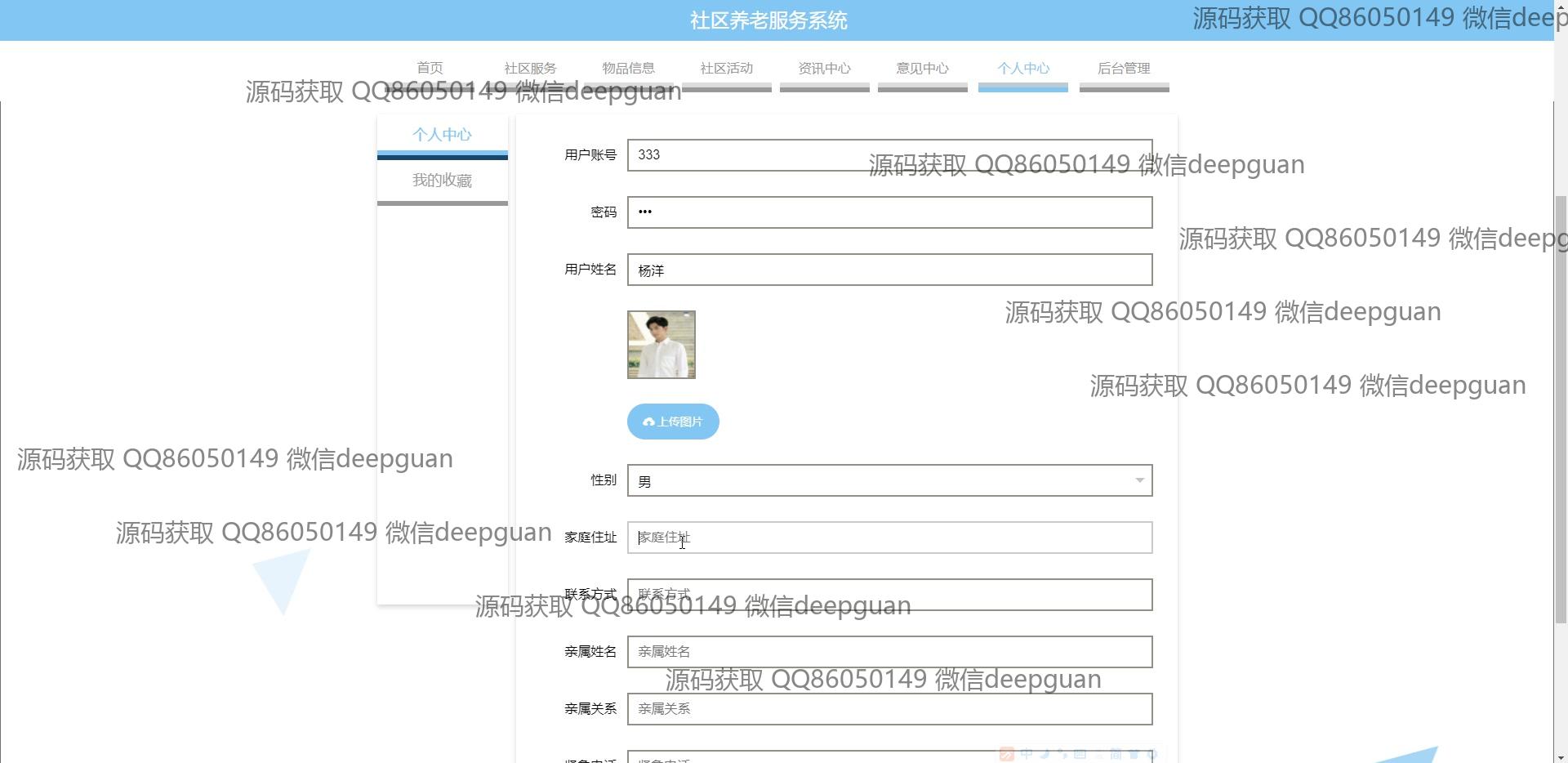The width and height of the screenshot is (1568, 763).
Task: Open the 性别 select box showing 男
Action: (882, 480)
